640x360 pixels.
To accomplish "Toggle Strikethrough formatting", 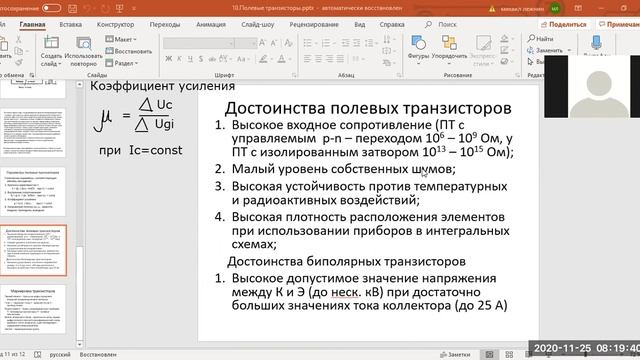I will click(212, 59).
